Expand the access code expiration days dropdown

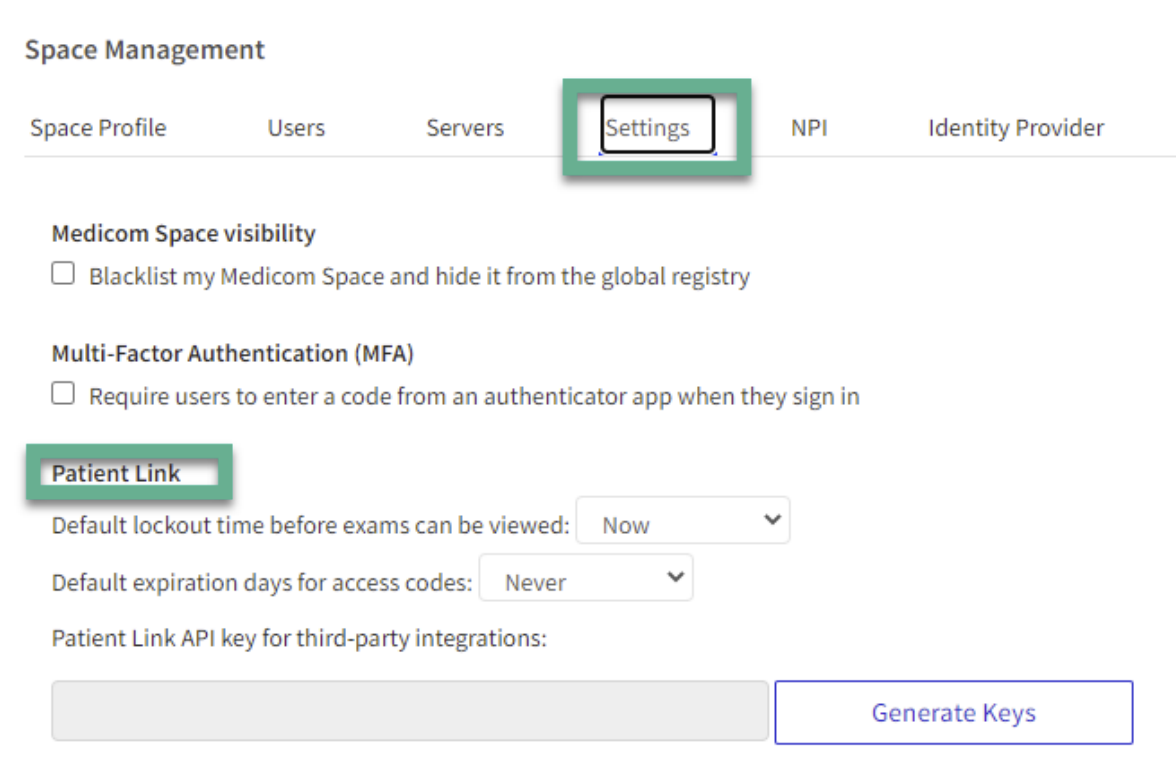tap(586, 578)
